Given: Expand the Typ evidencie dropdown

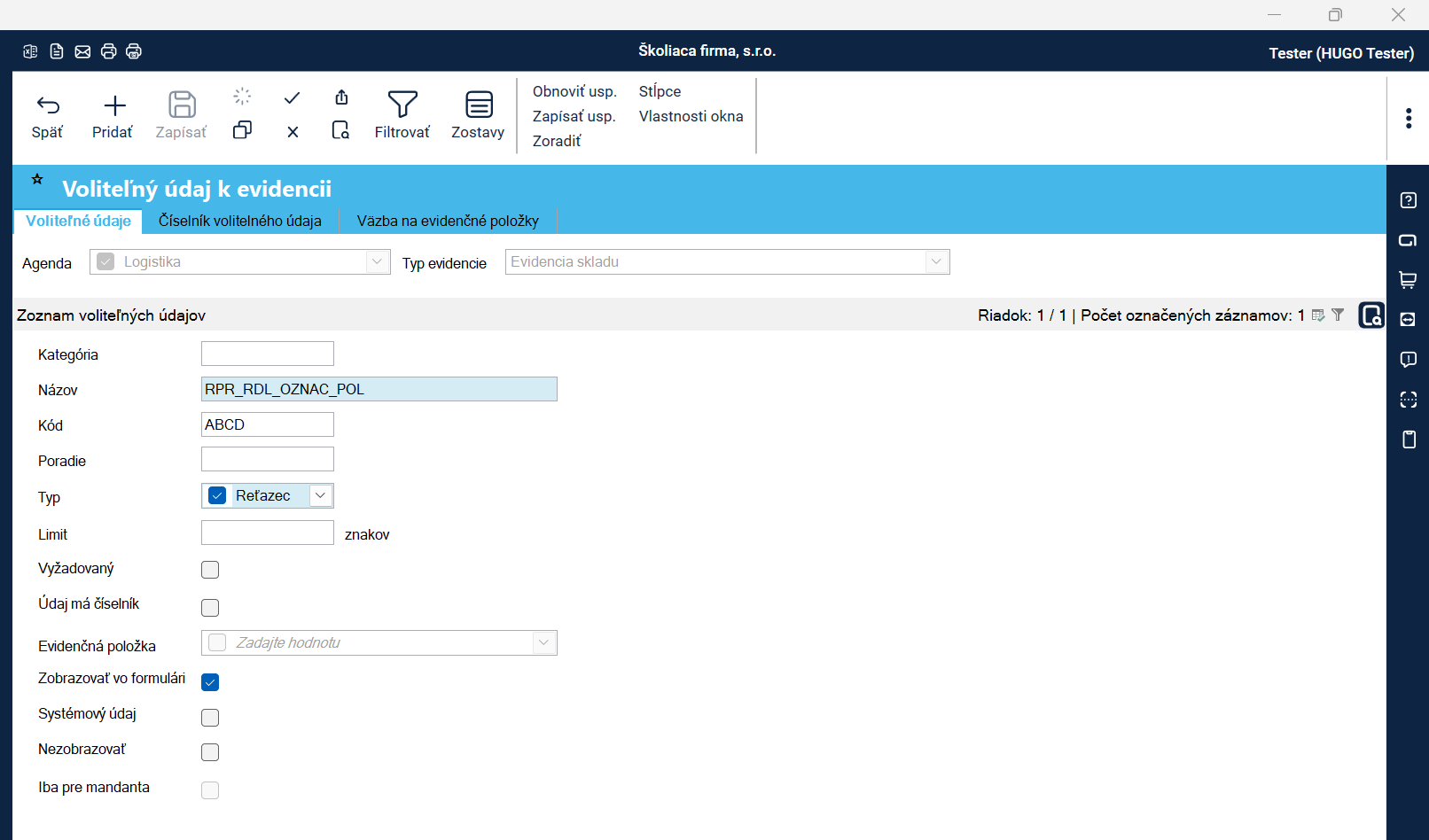Looking at the screenshot, I should click(936, 262).
